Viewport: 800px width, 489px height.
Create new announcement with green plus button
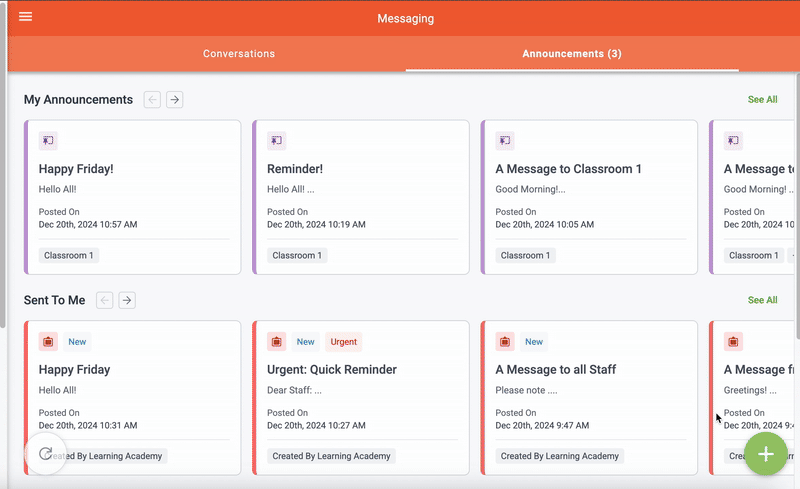tap(765, 454)
